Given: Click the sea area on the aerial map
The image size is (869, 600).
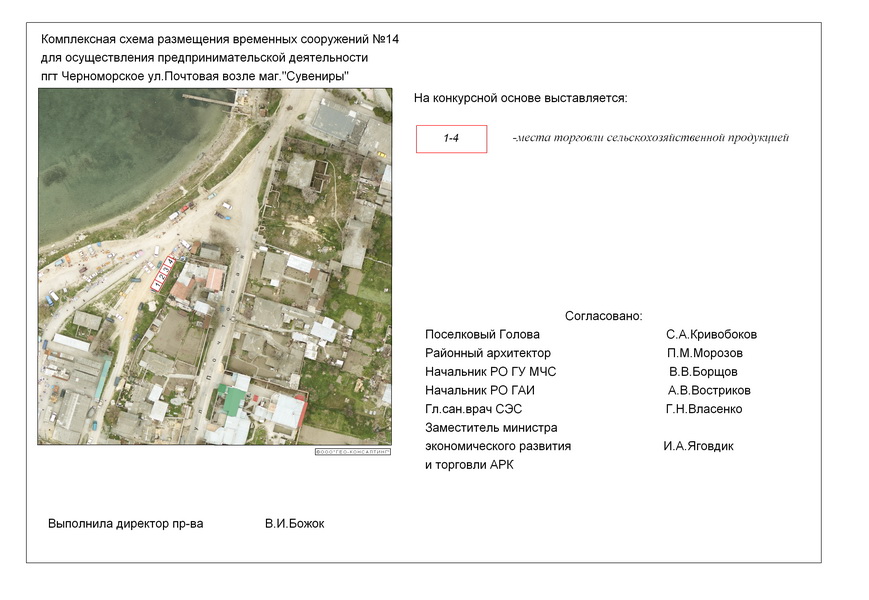Looking at the screenshot, I should (110, 150).
